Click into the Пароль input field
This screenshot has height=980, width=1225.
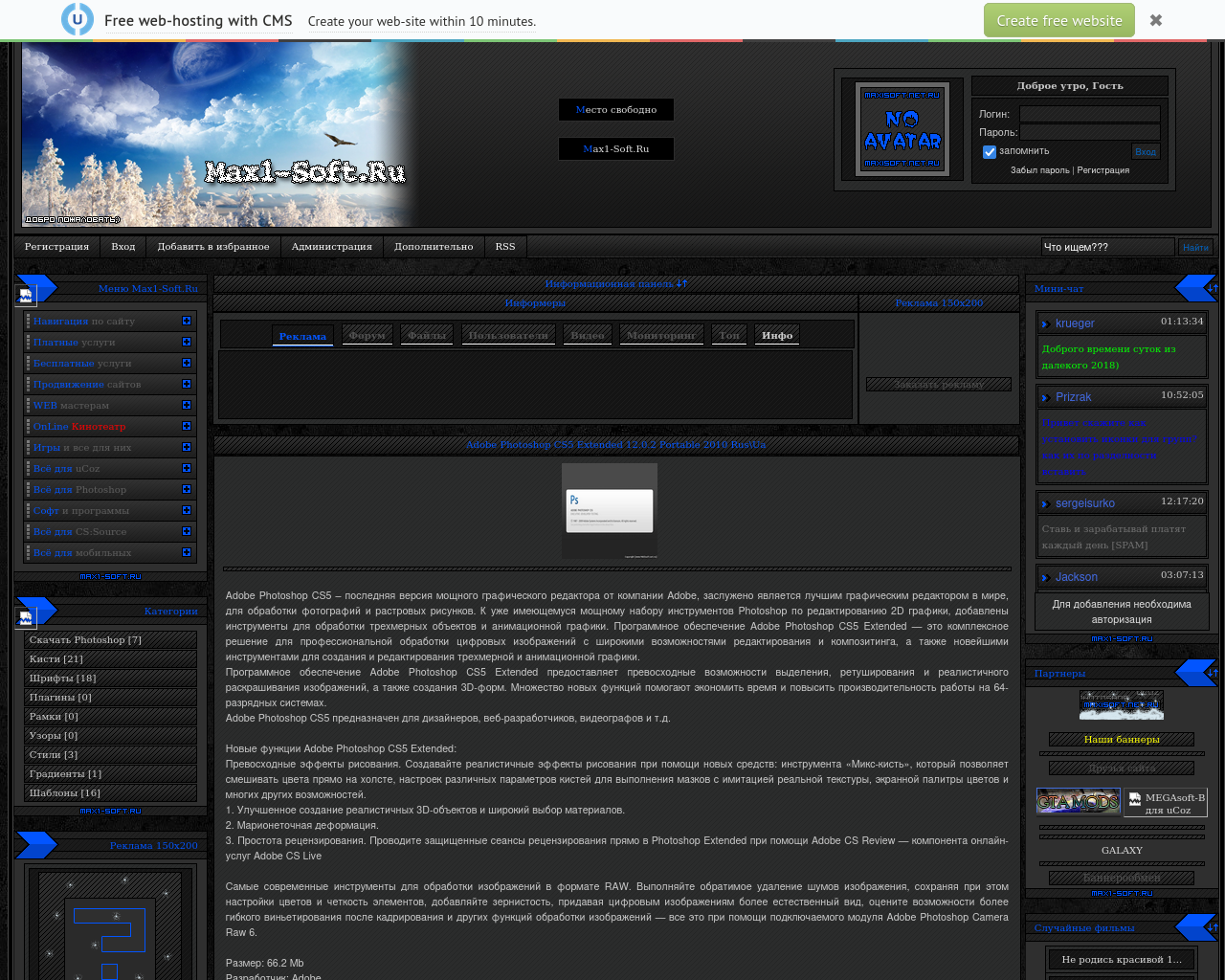[x=1089, y=132]
